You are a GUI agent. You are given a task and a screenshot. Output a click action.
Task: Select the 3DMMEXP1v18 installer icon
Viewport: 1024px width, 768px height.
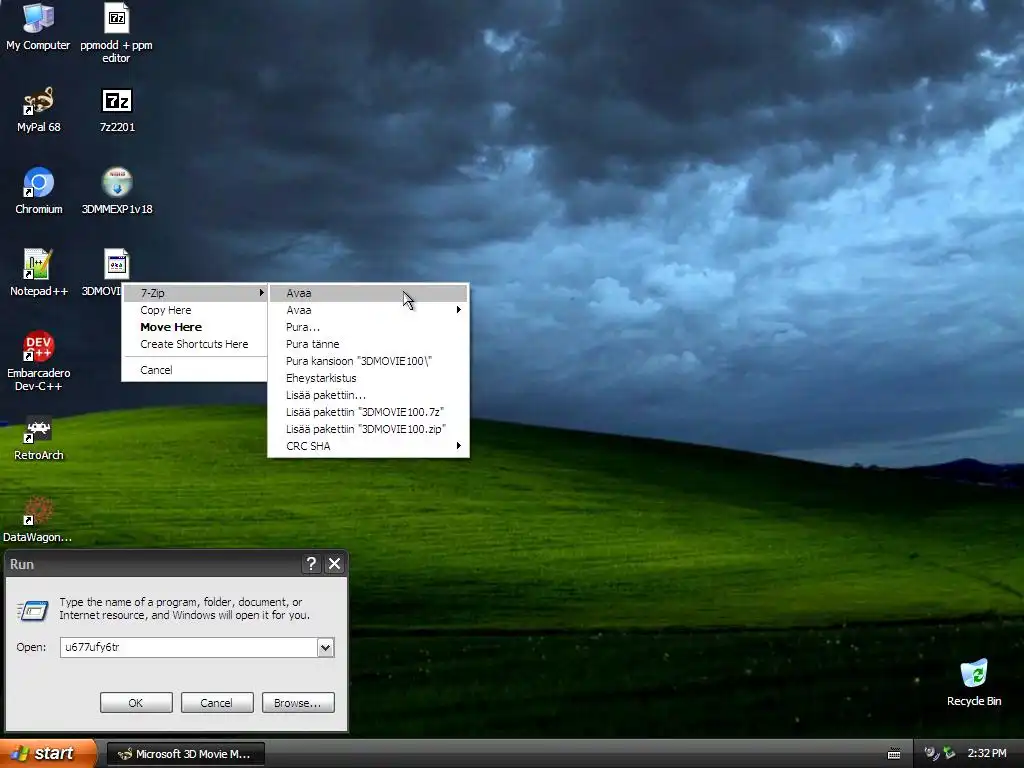(x=117, y=191)
